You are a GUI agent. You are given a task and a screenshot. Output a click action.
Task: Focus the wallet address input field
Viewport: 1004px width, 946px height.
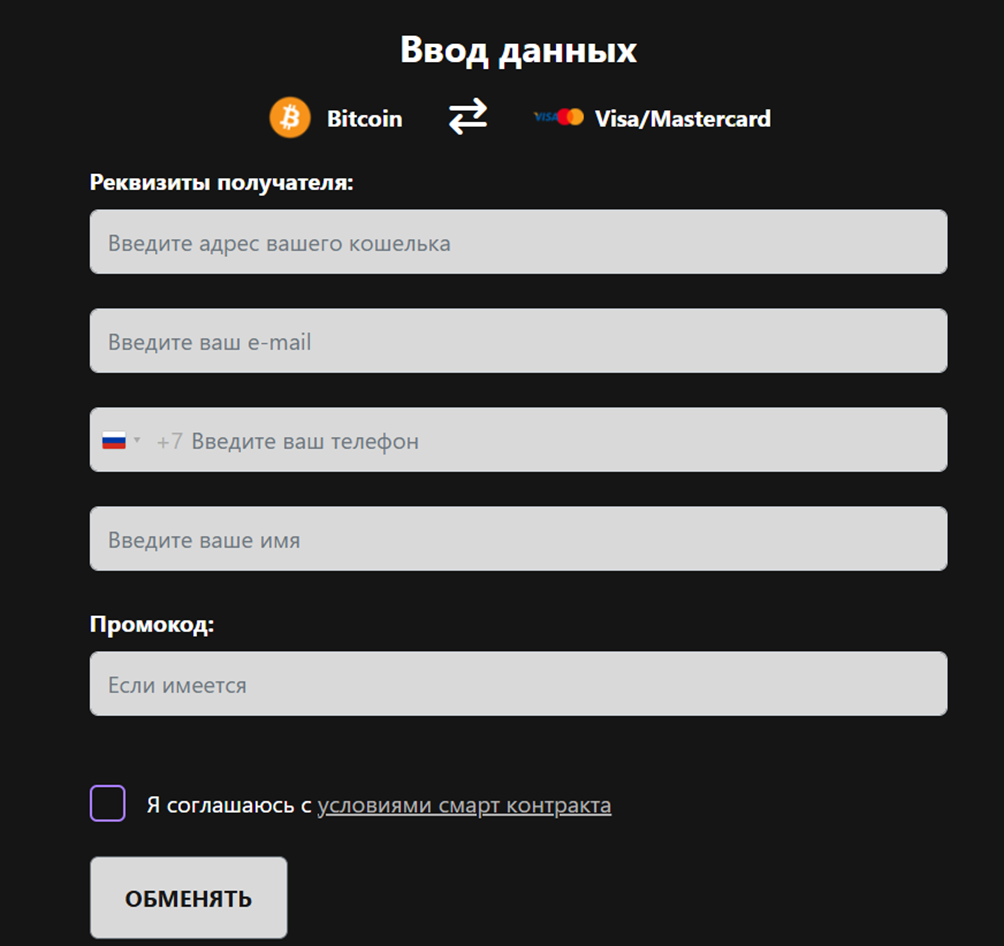pyautogui.click(x=519, y=242)
